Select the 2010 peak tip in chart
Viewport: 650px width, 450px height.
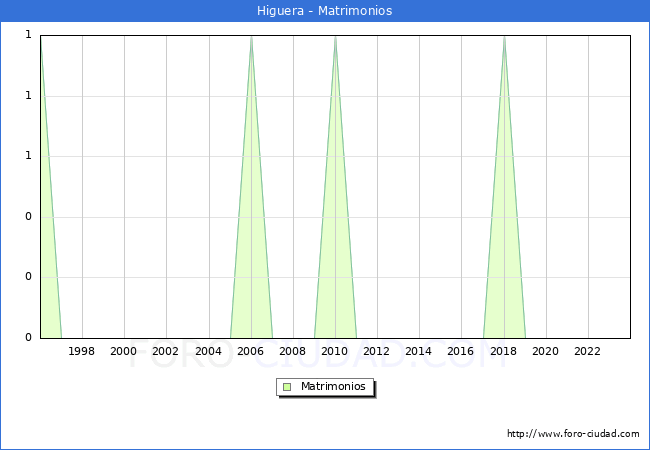point(335,37)
